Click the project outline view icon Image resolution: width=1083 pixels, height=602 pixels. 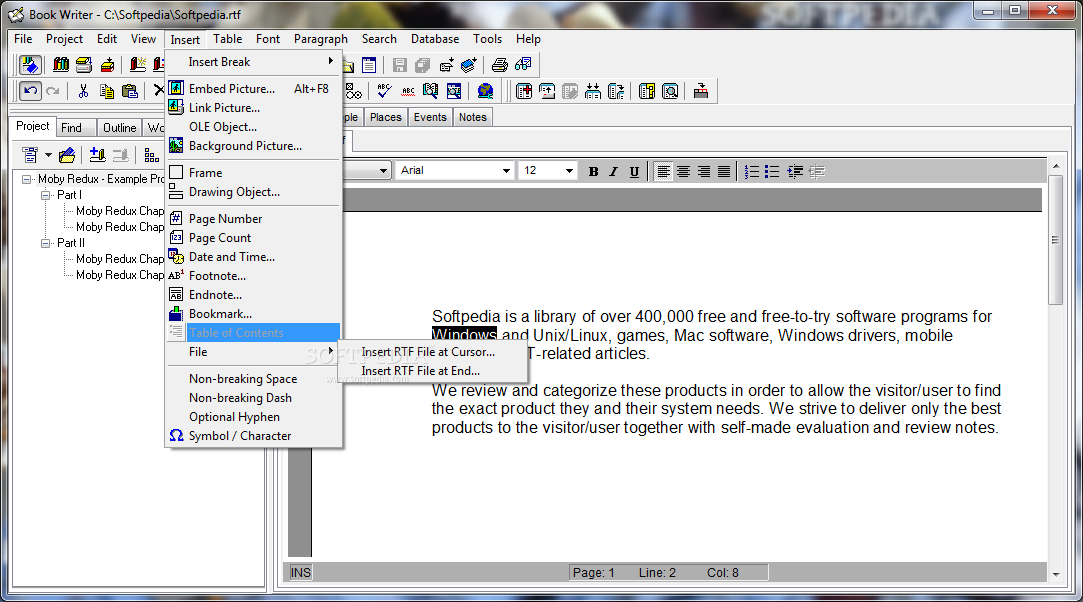point(30,155)
